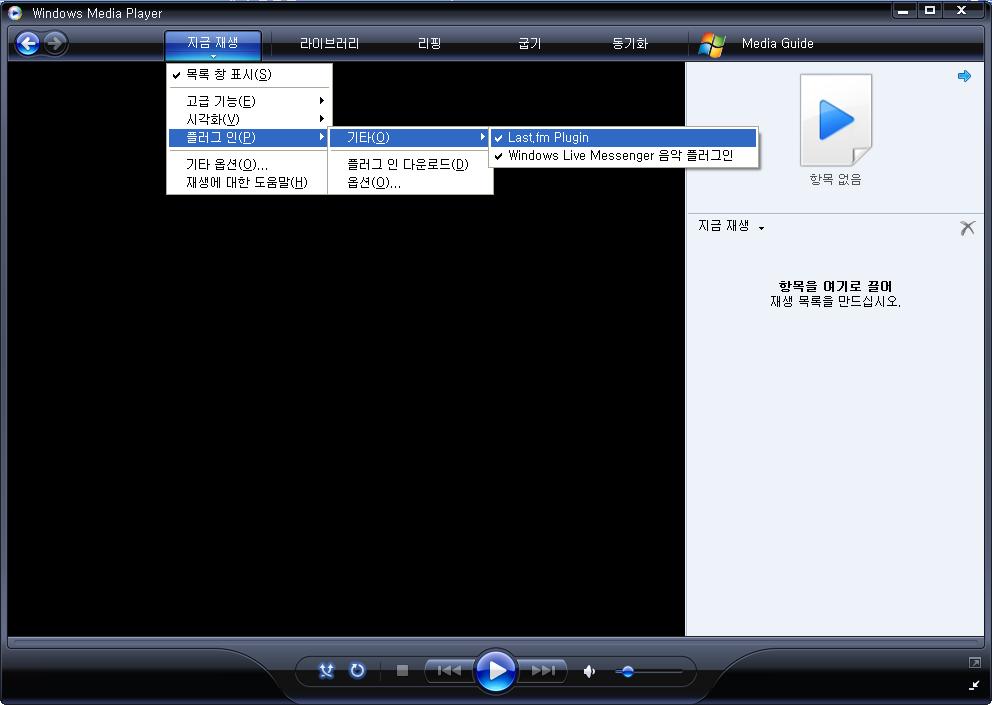Turn on repeat playback
Image resolution: width=992 pixels, height=705 pixels.
pyautogui.click(x=357, y=670)
